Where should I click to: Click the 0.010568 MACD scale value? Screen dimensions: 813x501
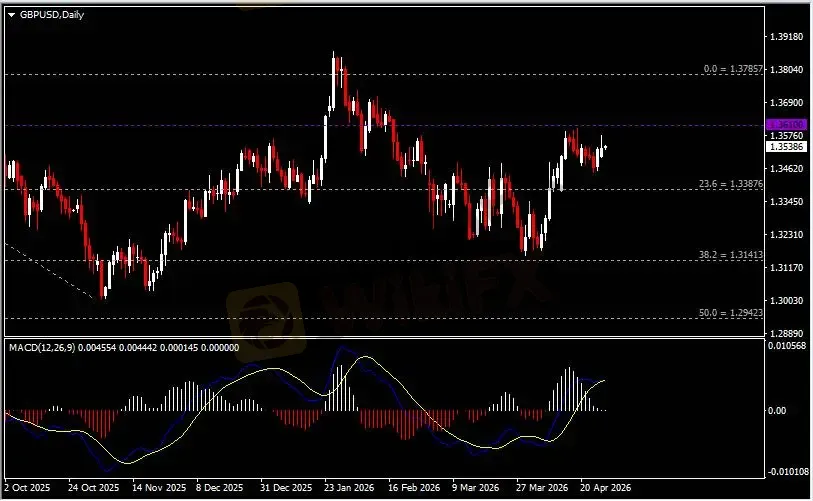(x=785, y=346)
